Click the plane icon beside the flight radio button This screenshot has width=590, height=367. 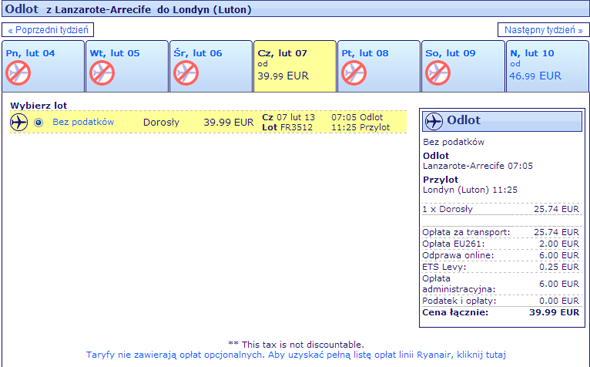point(19,122)
